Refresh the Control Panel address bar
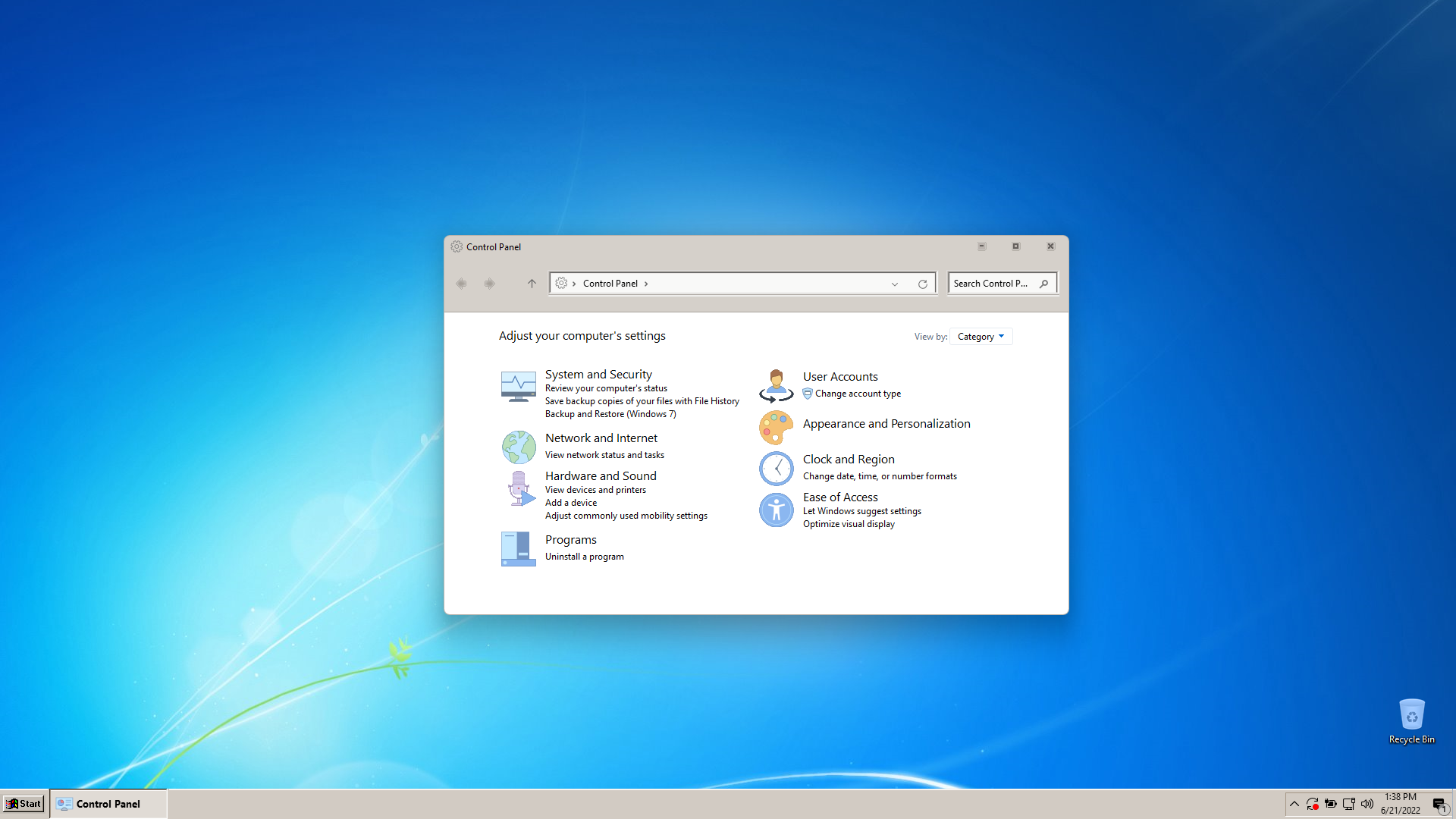This screenshot has height=819, width=1456. pyautogui.click(x=923, y=284)
